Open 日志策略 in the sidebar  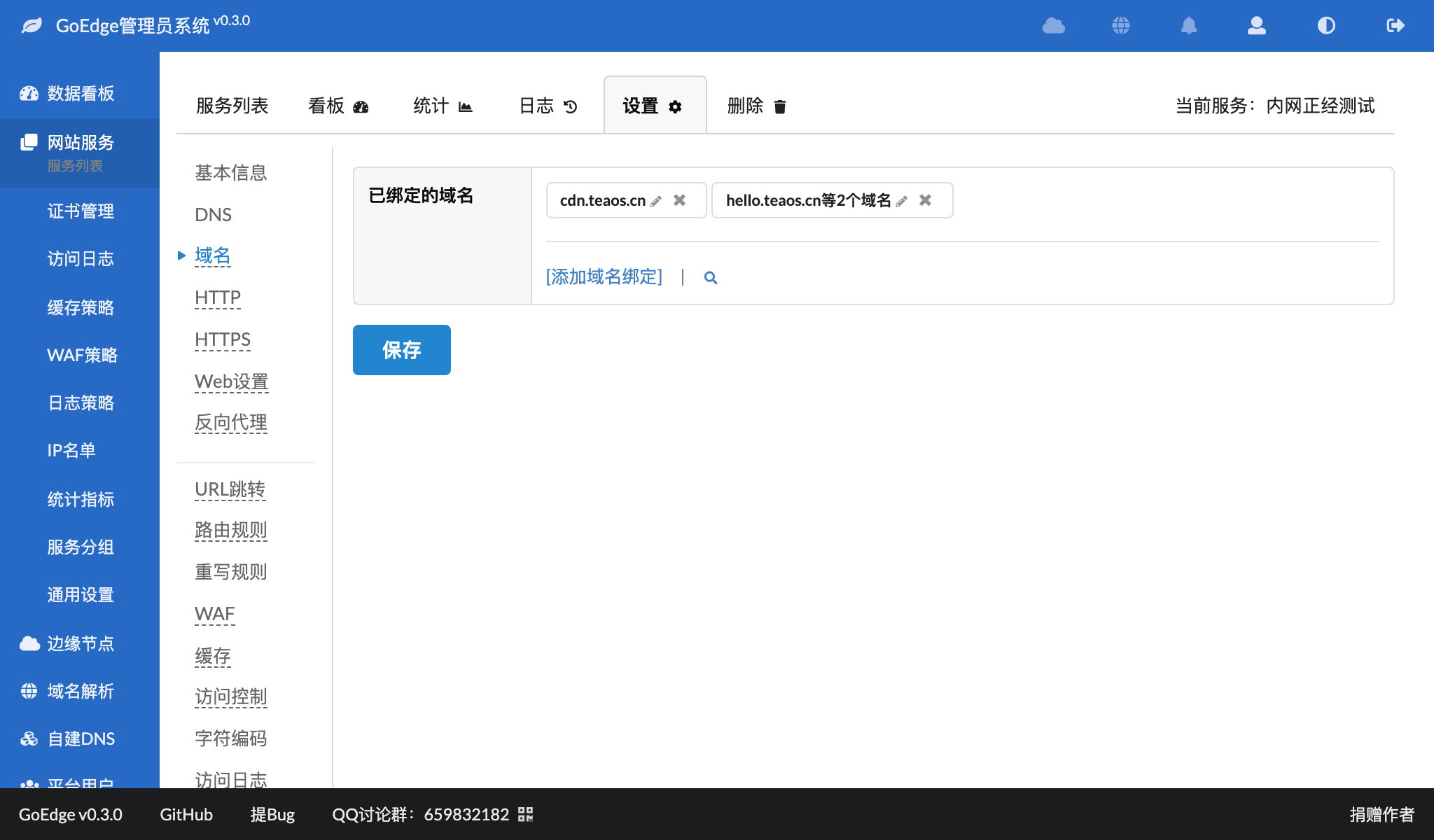pos(80,403)
